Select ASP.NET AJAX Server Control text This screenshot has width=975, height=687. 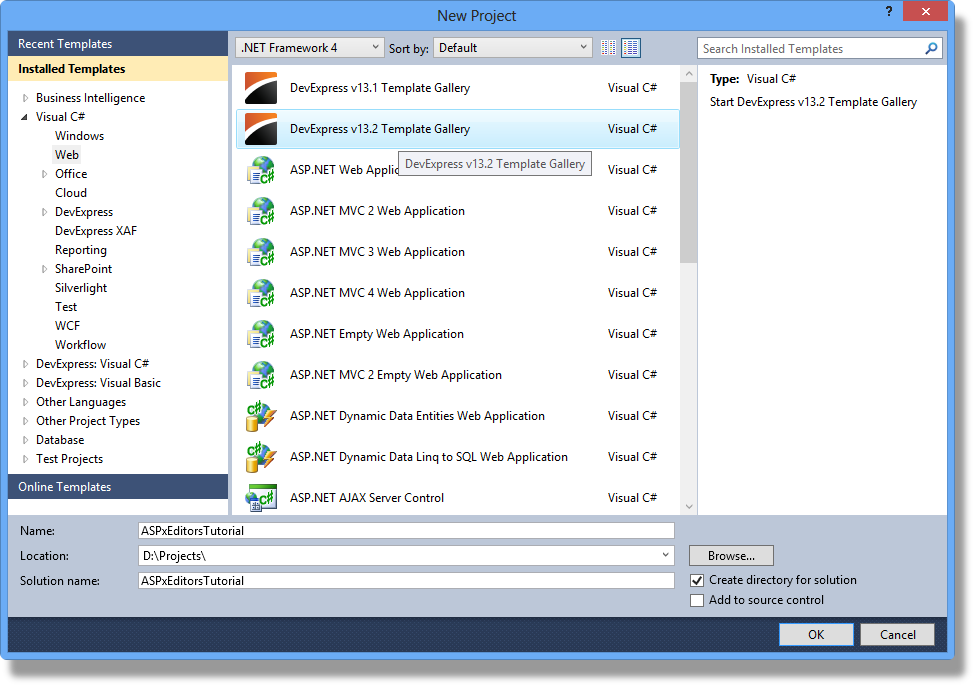pos(367,498)
